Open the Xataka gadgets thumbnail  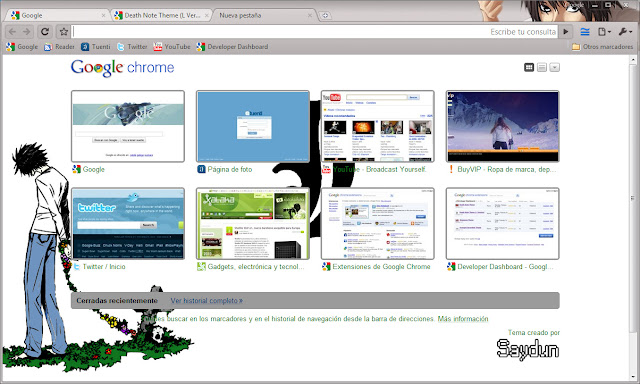pos(253,224)
